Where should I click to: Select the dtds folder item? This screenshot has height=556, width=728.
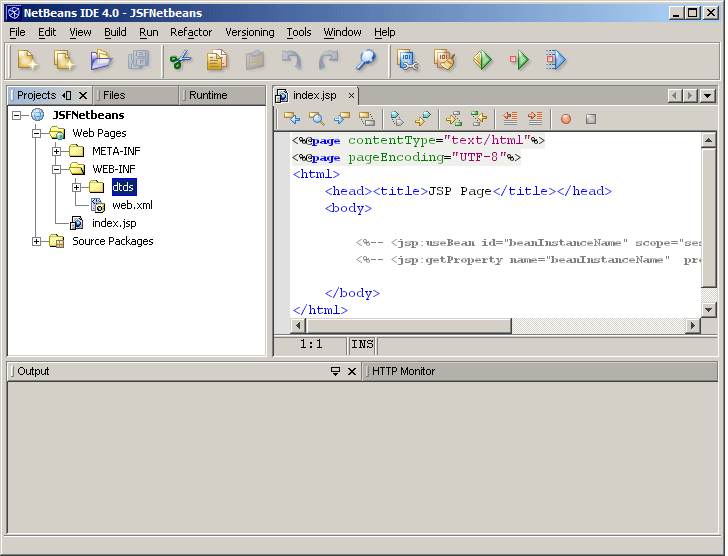123,187
